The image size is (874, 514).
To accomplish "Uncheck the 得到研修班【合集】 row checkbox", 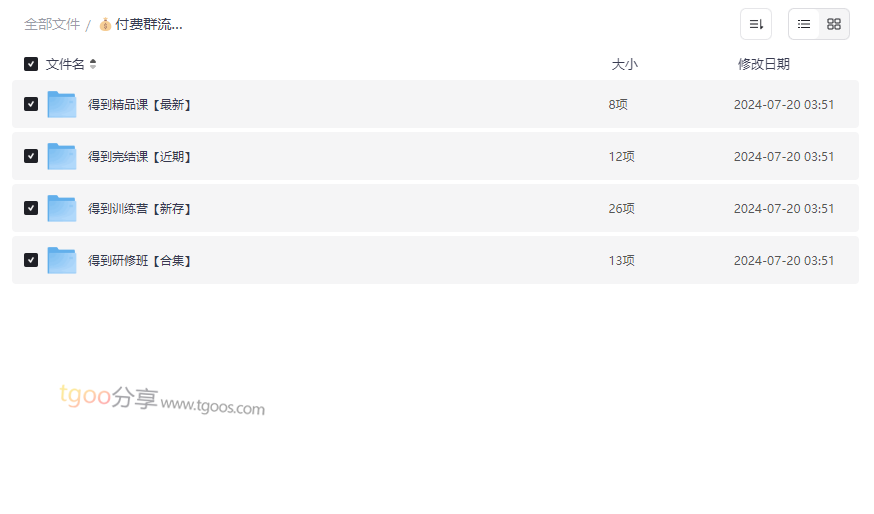I will (31, 260).
